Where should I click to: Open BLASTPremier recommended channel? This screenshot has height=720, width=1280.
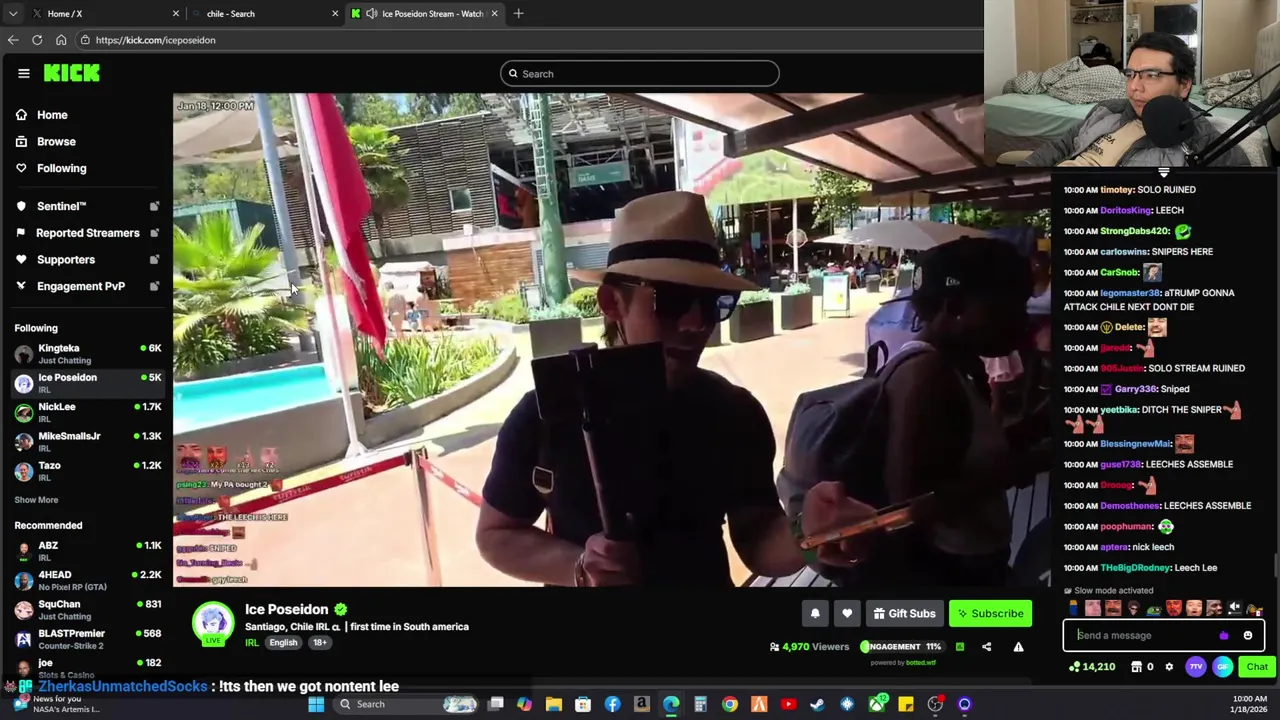(87, 638)
